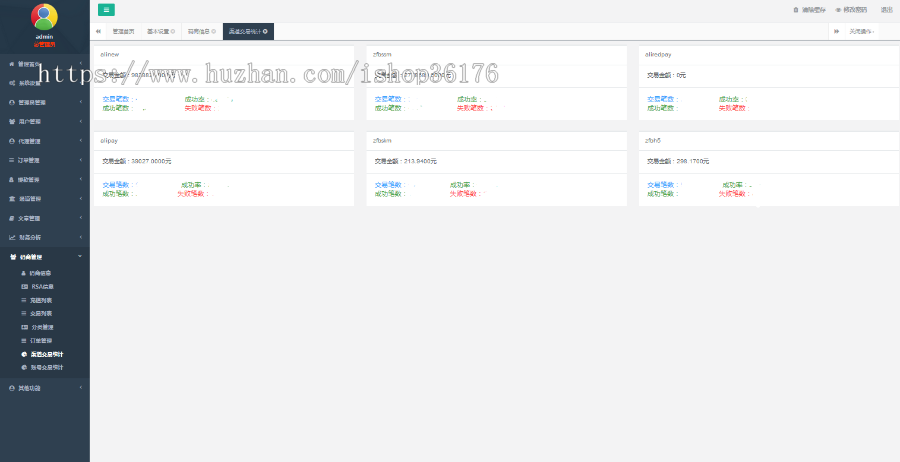This screenshot has height=462, width=900.
Task: Click the trash icon next to 清除缓存
Action: 796,10
